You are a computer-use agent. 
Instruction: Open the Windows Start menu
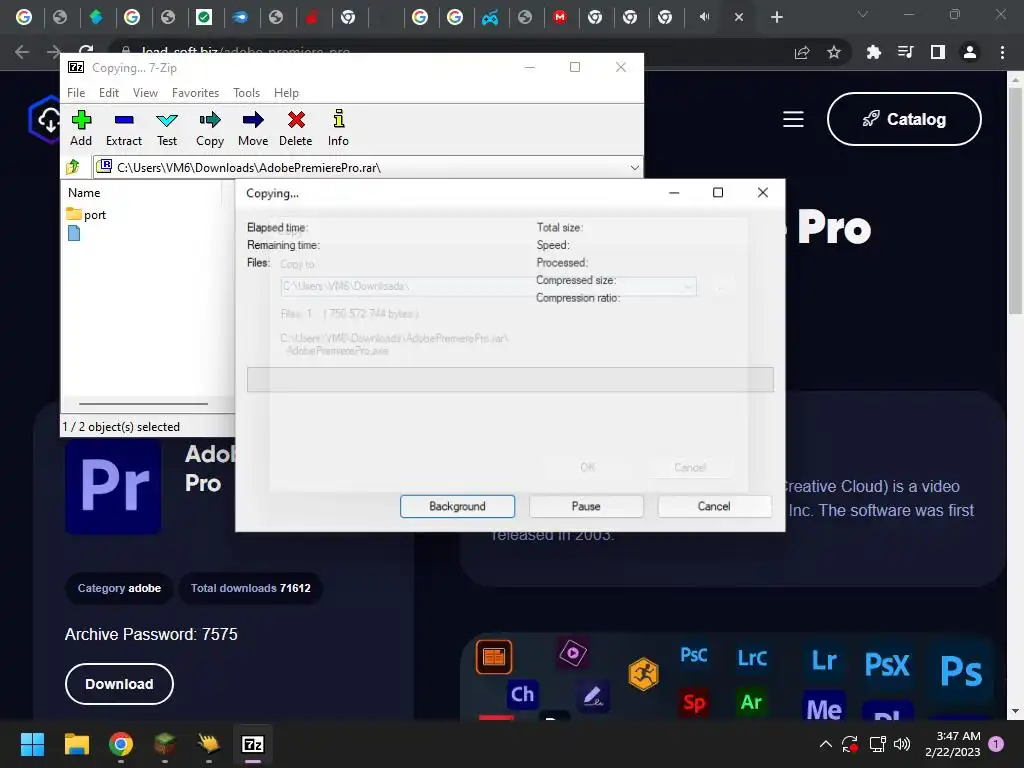32,744
